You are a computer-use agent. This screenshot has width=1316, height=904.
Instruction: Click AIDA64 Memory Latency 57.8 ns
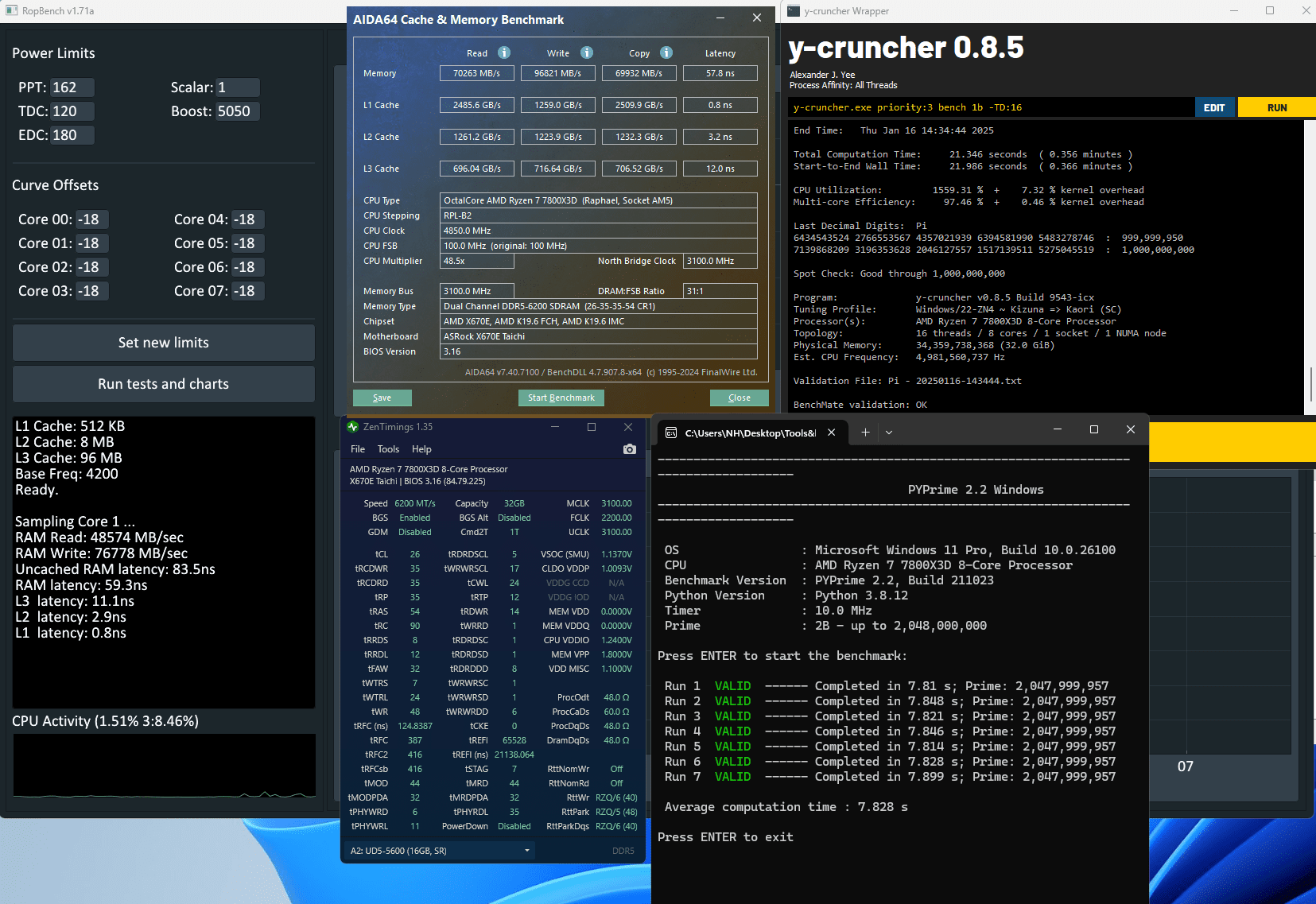[720, 73]
